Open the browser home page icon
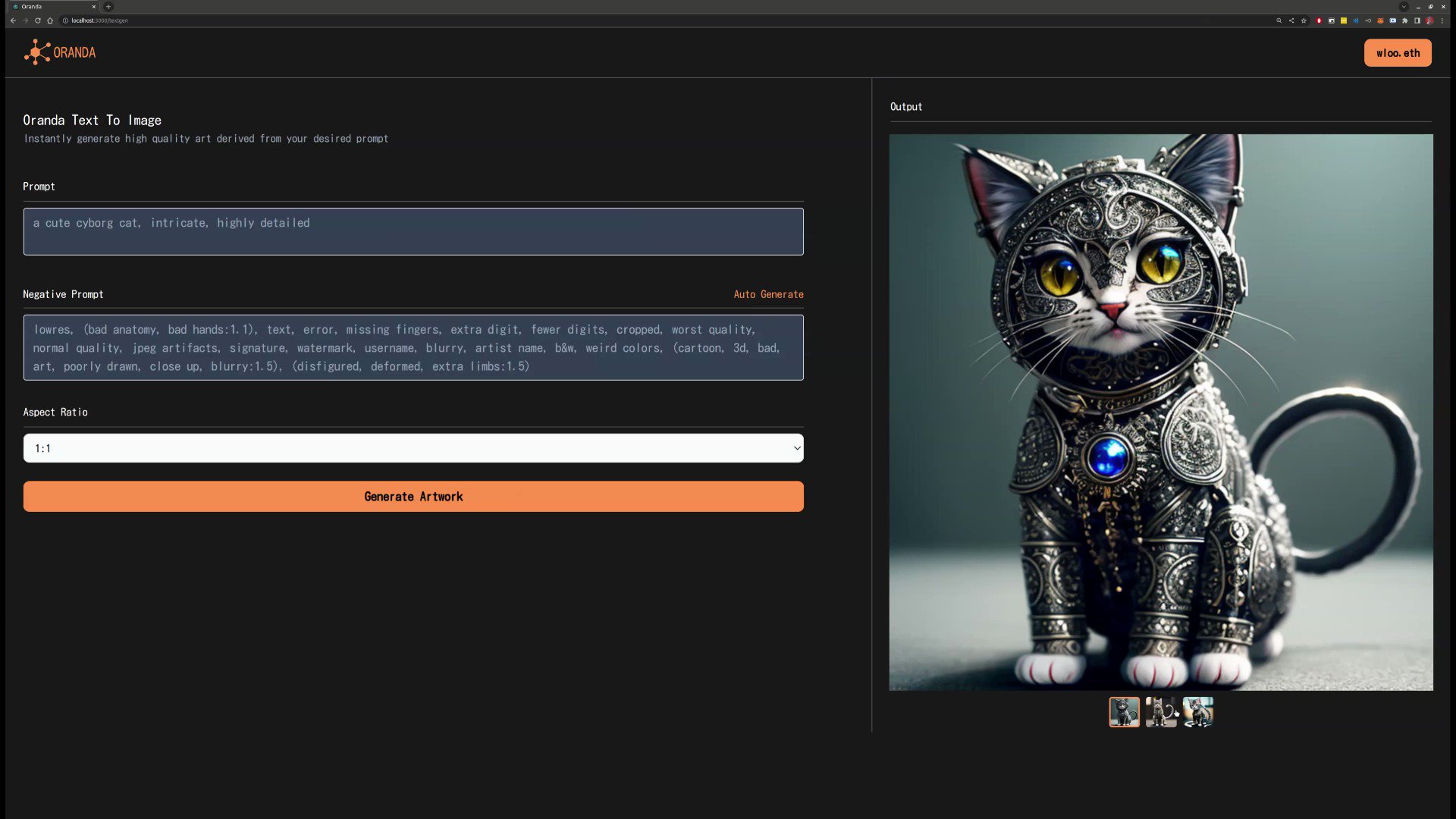This screenshot has width=1456, height=819. [50, 20]
